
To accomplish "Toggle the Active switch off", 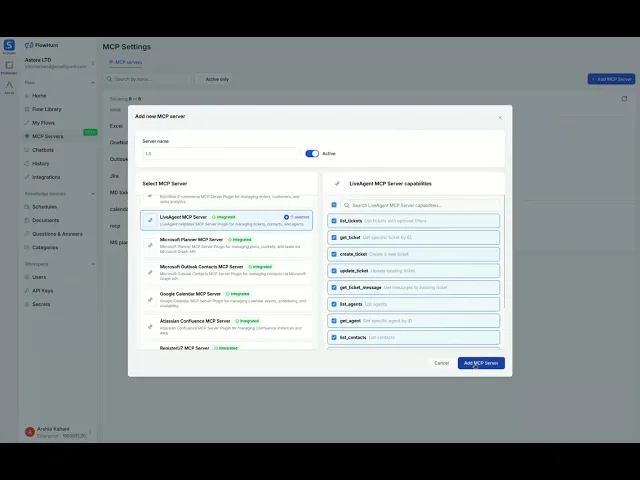I will (x=312, y=153).
